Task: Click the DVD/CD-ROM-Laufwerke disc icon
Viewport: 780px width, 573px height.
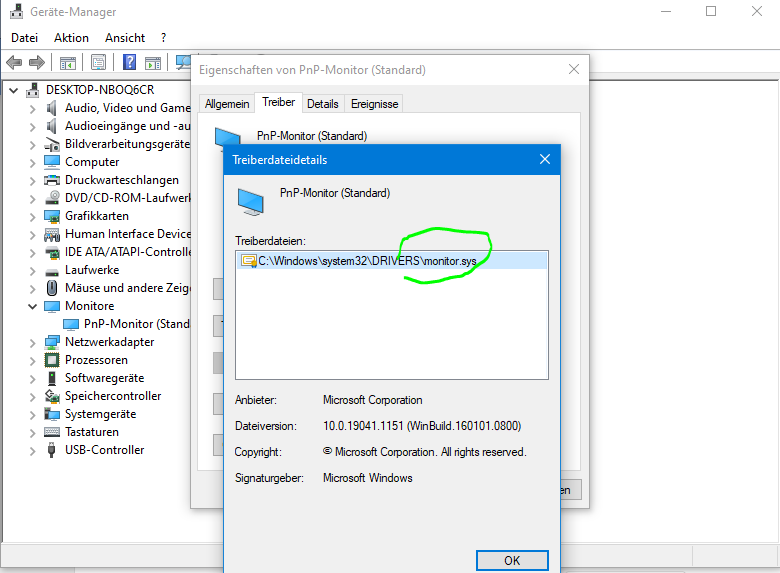Action: point(52,198)
